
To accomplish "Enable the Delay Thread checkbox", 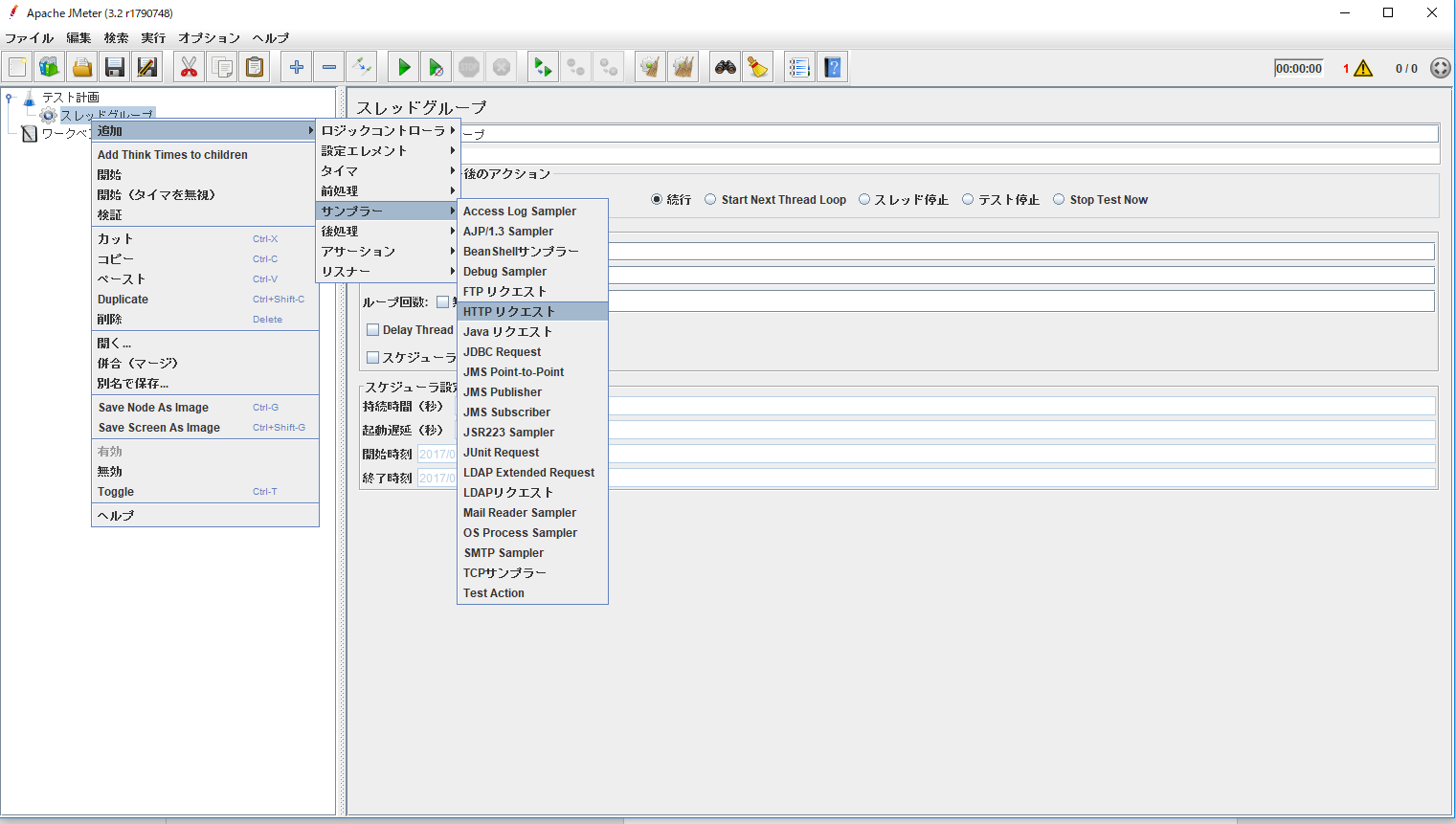I will 372,329.
